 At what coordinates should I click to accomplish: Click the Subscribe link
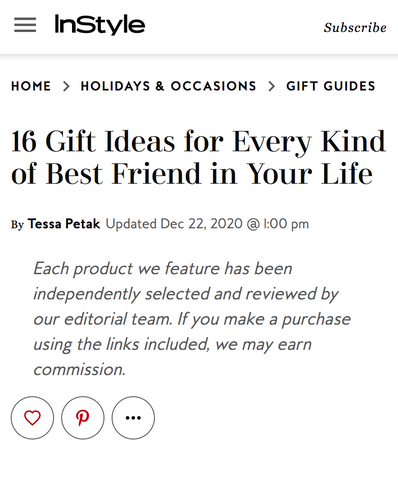pos(355,27)
